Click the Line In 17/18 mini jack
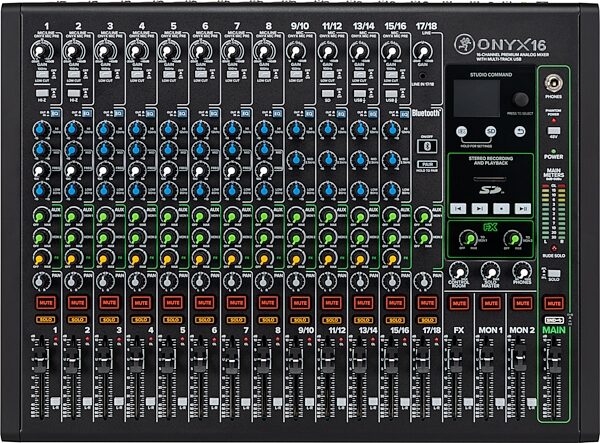Viewport: 600px width, 443px height. 422,76
